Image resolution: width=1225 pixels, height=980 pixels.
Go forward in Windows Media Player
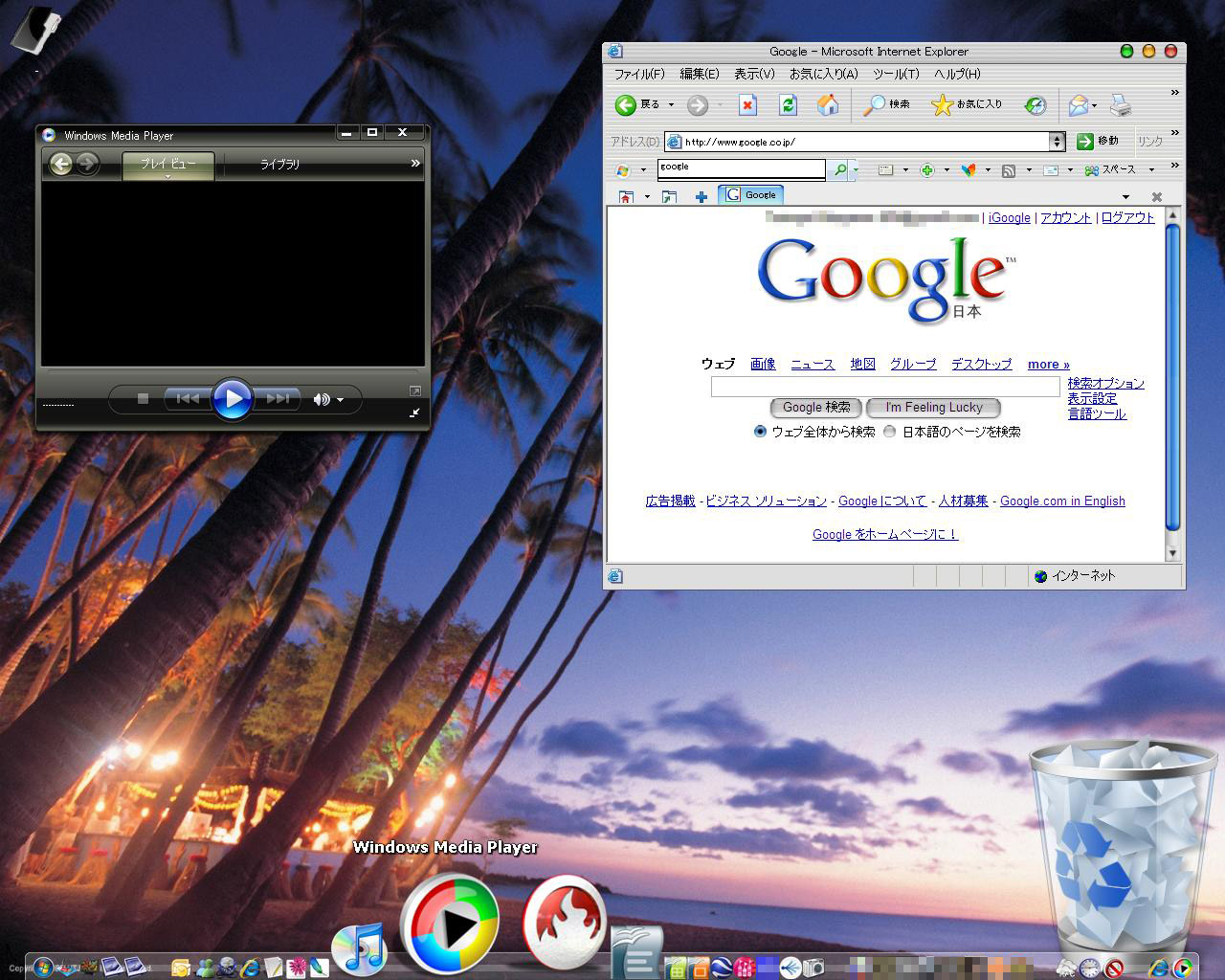87,165
